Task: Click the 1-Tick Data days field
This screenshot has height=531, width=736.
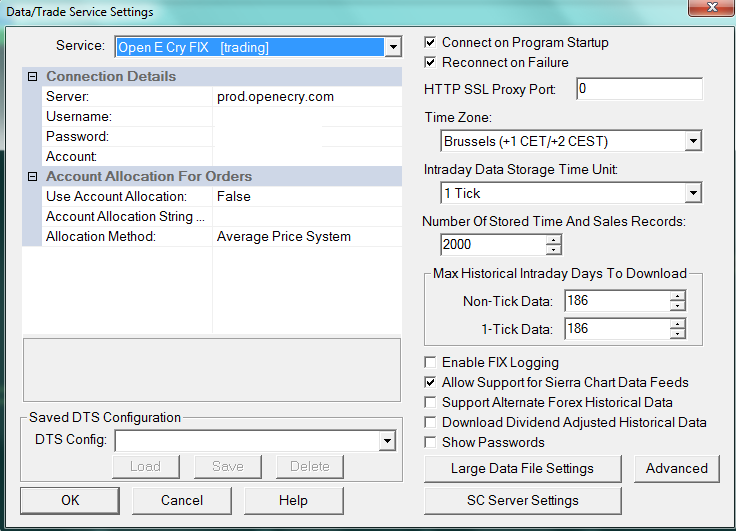Action: pos(617,329)
